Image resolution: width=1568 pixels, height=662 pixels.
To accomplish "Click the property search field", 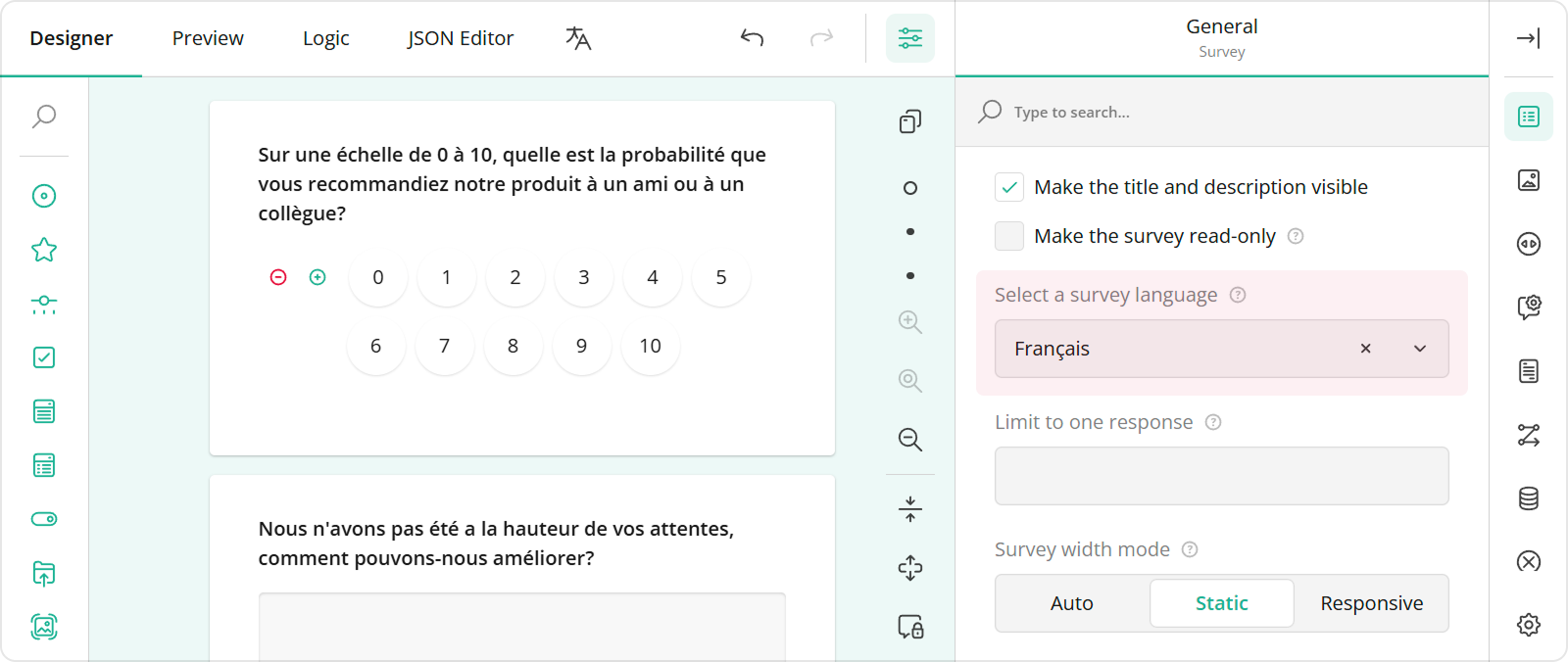I will coord(1222,112).
